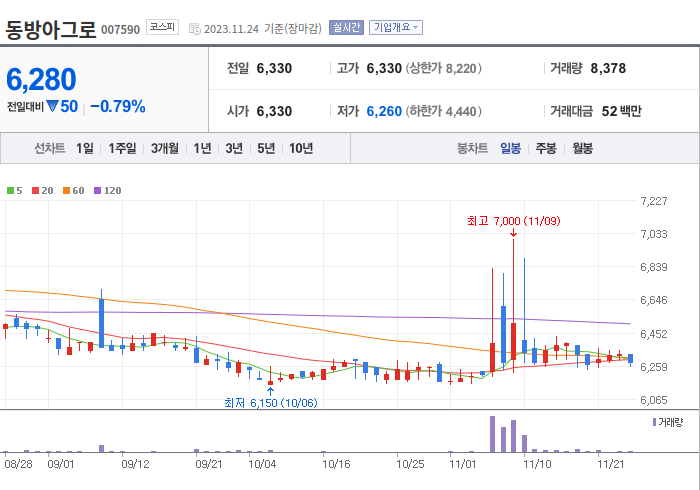
Task: Click the 10/16 date axis label
Action: pyautogui.click(x=336, y=464)
